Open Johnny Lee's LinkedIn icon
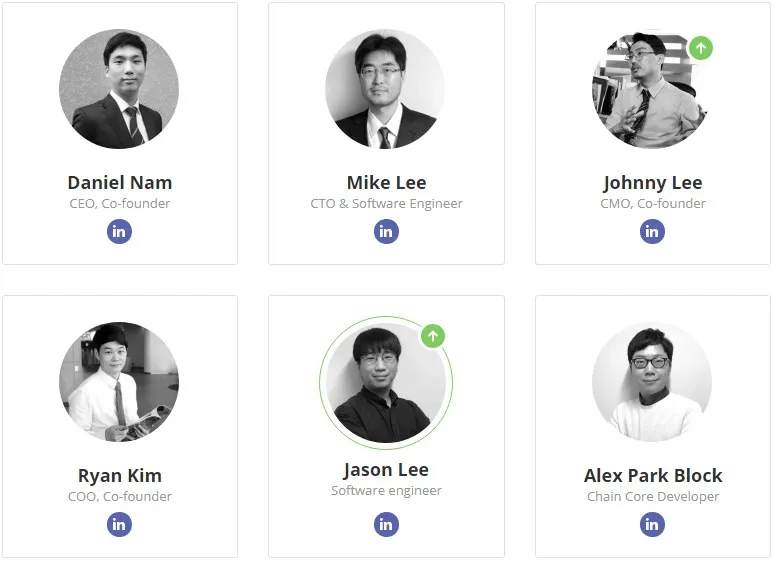 652,231
